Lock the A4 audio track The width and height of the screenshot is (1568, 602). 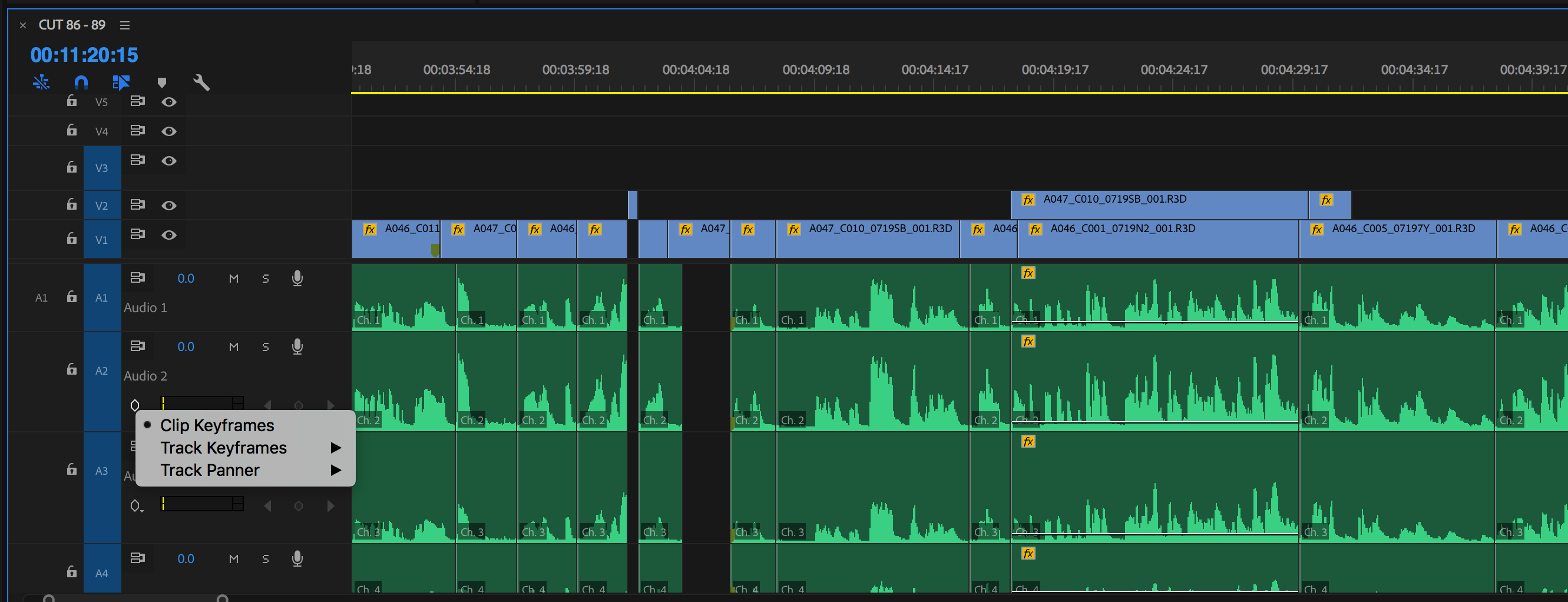[72, 571]
